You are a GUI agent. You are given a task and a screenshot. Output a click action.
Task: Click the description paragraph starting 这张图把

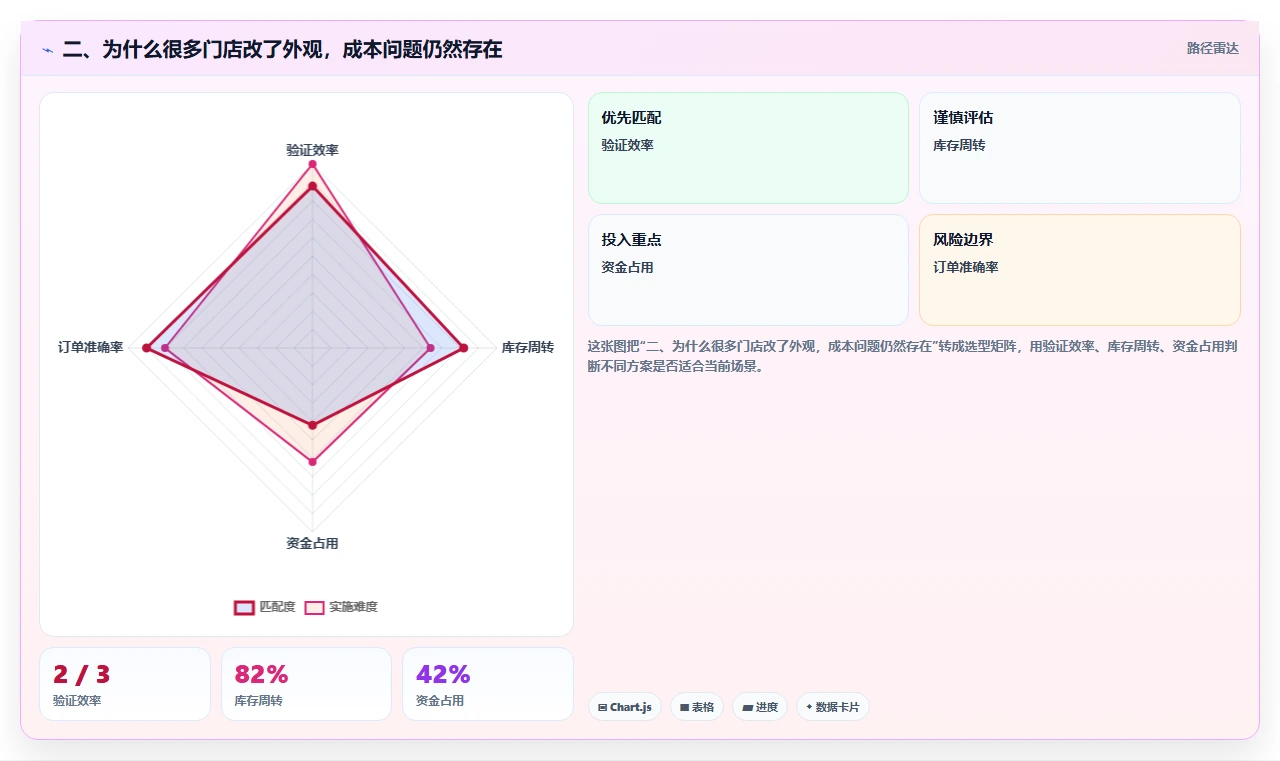point(914,356)
